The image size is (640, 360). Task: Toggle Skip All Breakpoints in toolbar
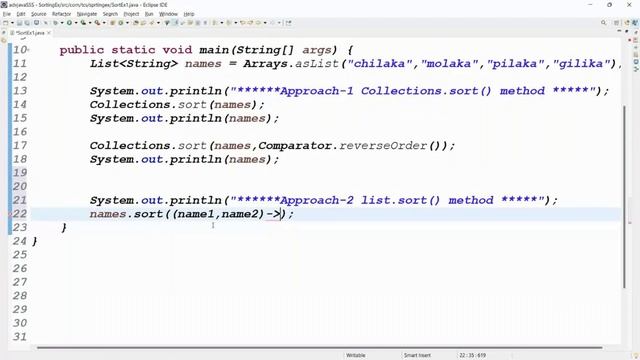pyautogui.click(x=46, y=23)
